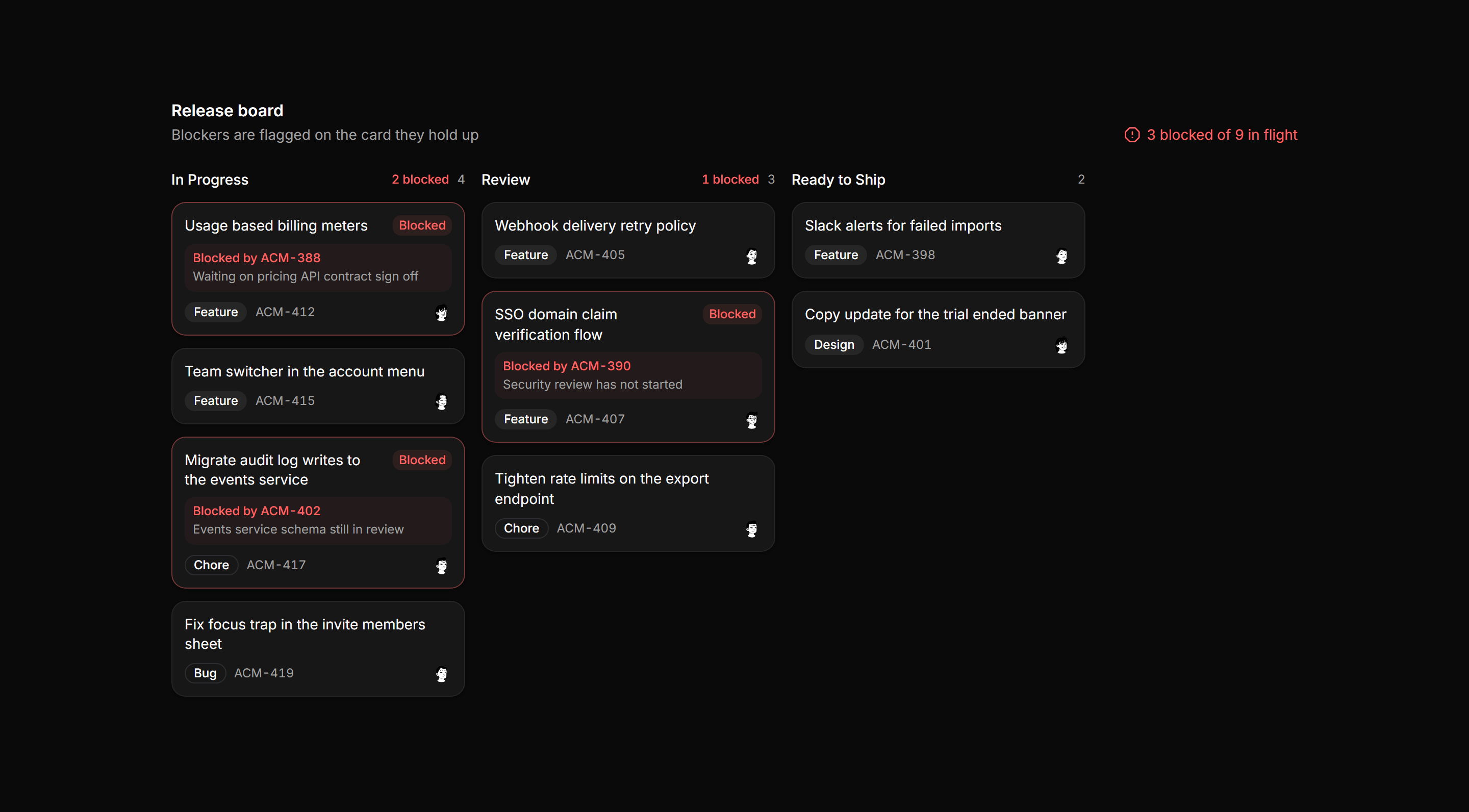Click the Chore tag on ACM-417
Screen dimensions: 1469x812
tap(211, 565)
